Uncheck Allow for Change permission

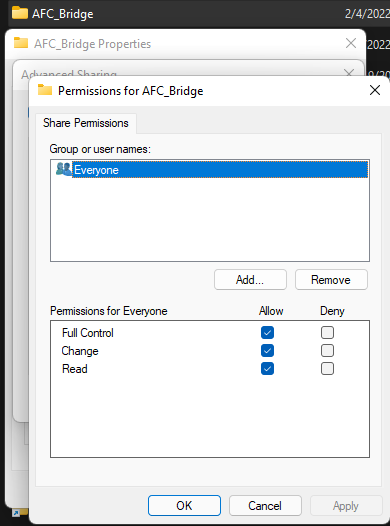(x=267, y=351)
